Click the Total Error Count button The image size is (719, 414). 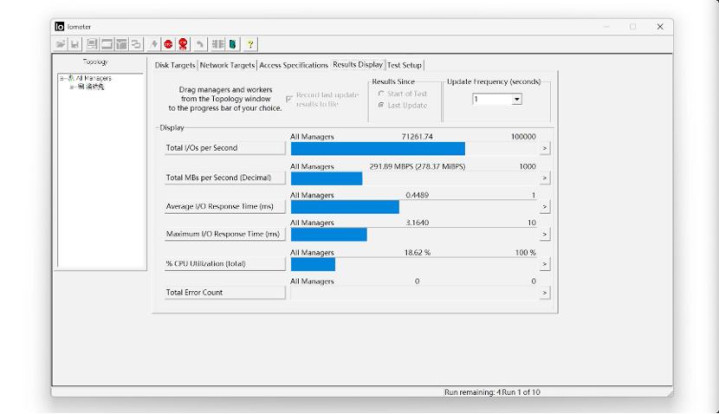coord(225,293)
